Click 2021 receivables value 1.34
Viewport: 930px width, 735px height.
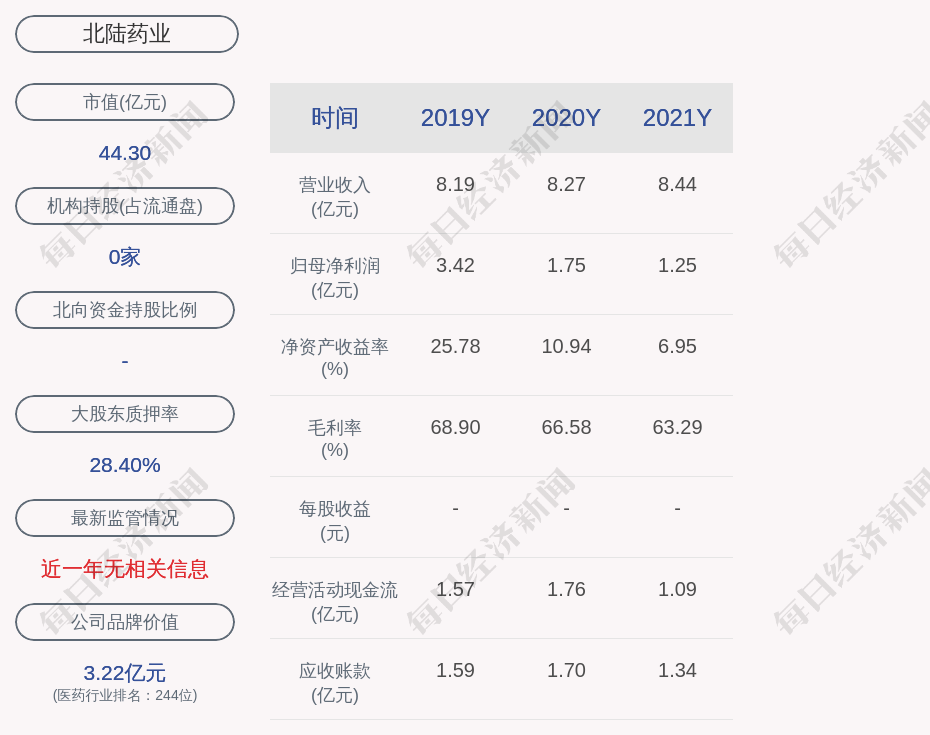[677, 670]
